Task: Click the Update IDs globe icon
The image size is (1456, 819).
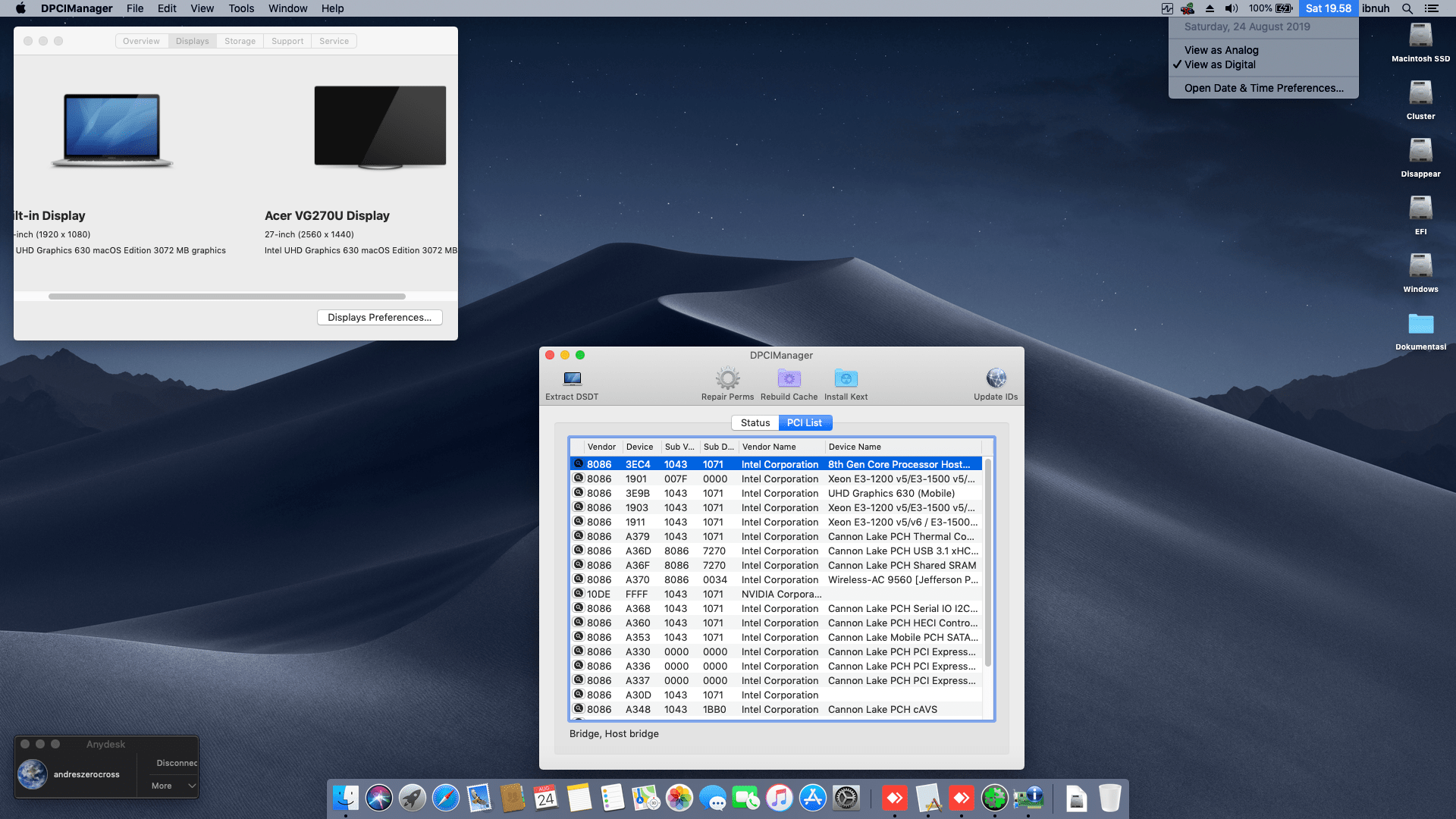Action: tap(996, 378)
